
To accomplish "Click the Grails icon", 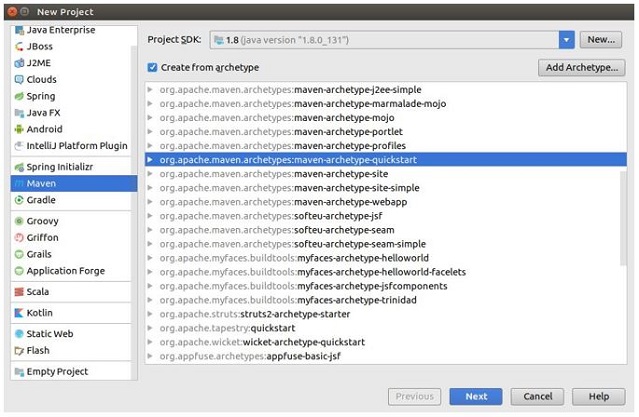I will [19, 254].
